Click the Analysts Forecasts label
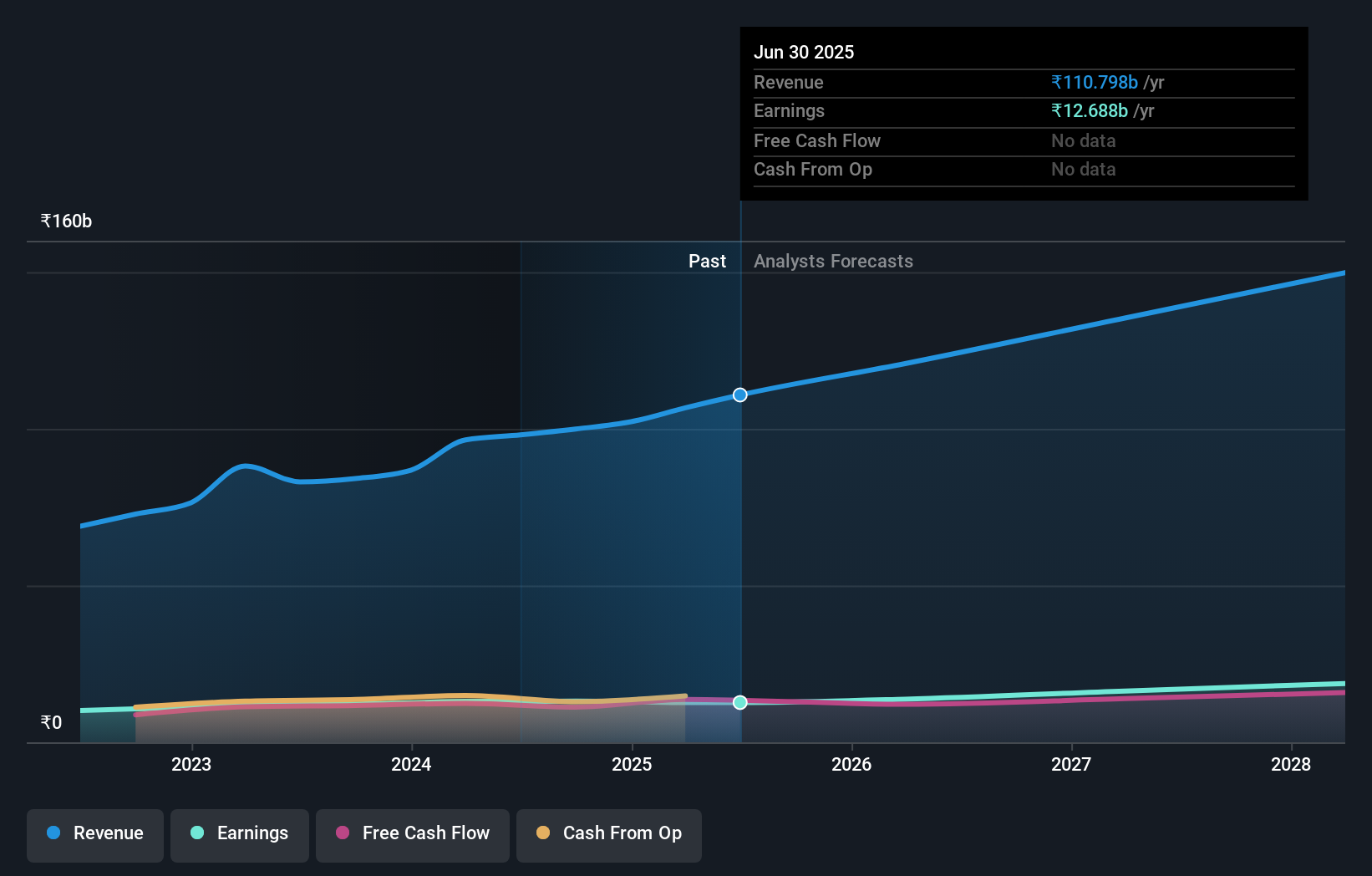1372x876 pixels. click(x=833, y=261)
